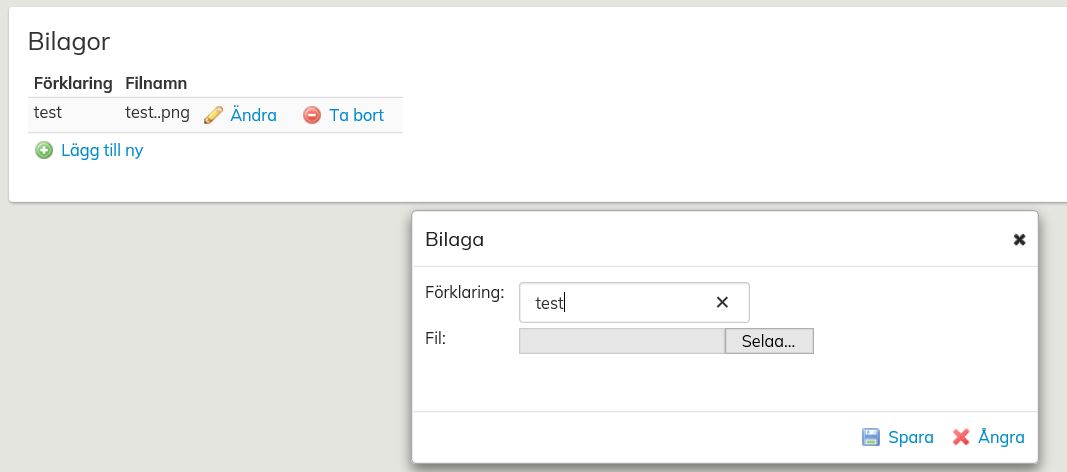Select the test..png filename cell
Viewport: 1067px width, 472px height.
click(157, 113)
